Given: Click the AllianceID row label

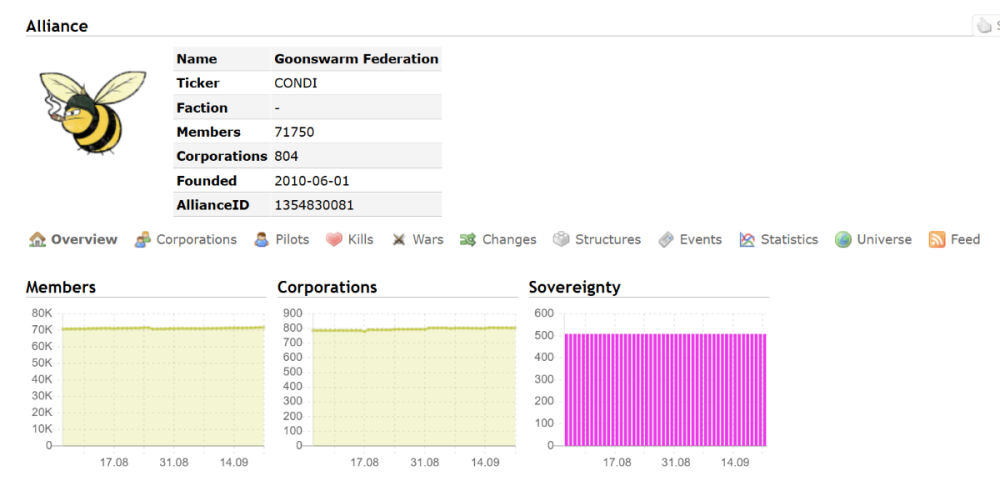Looking at the screenshot, I should coord(214,205).
